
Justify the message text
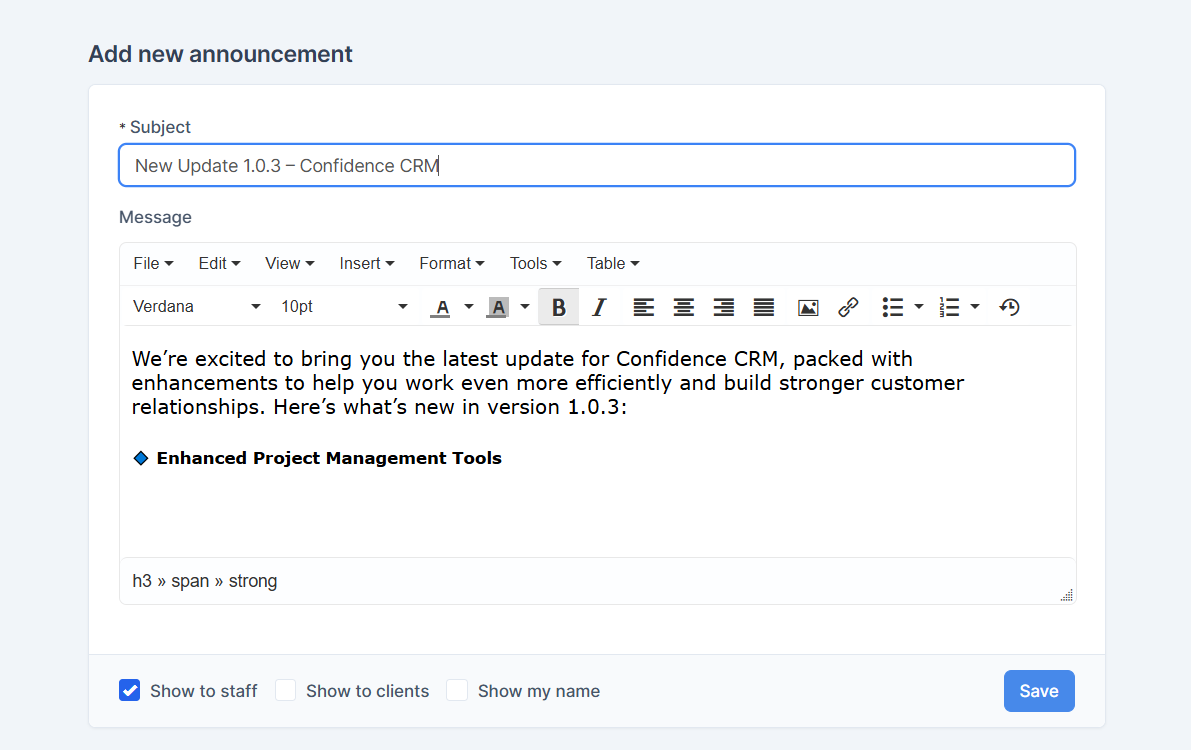tap(763, 307)
